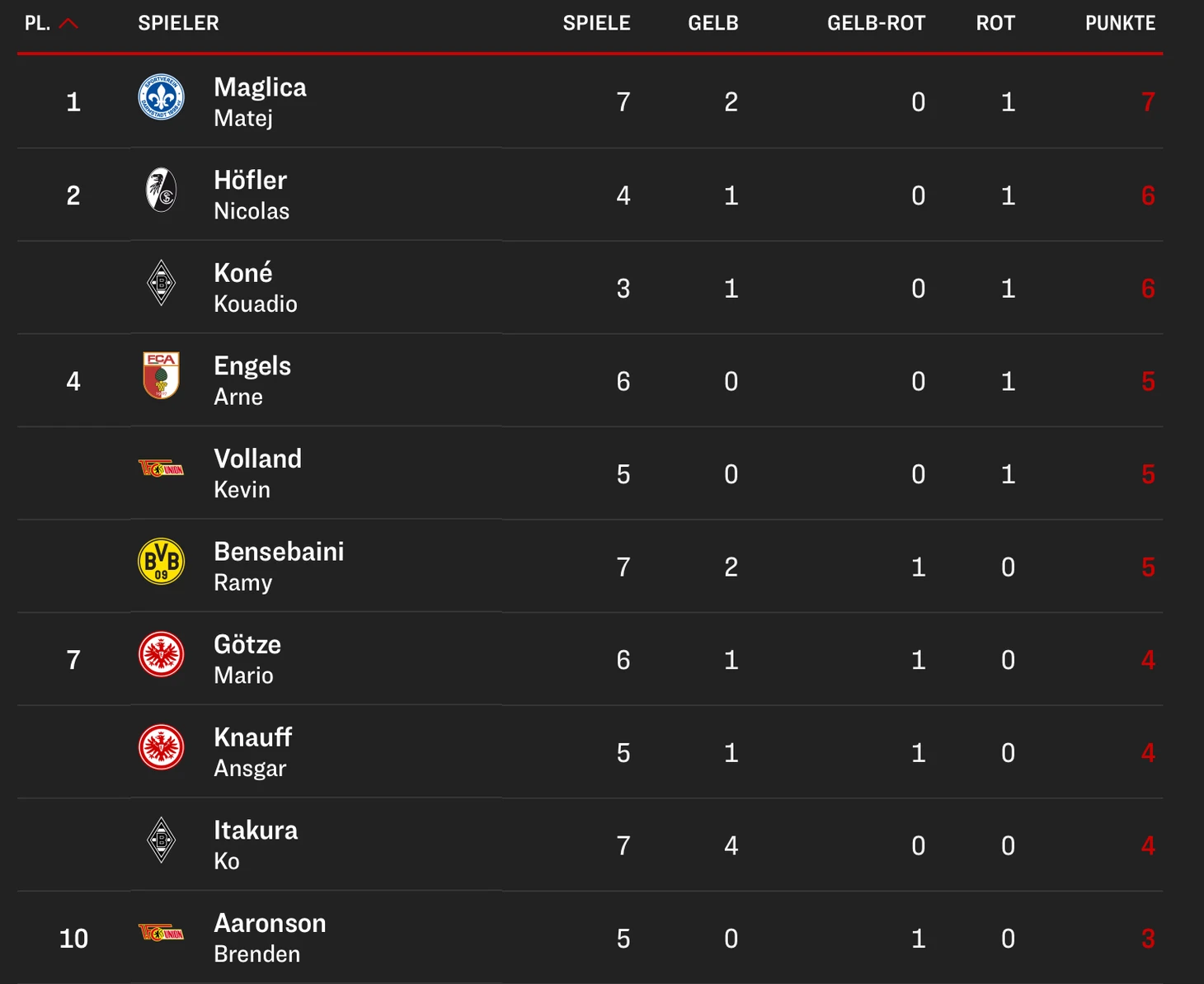
Task: Click the Eintracht Frankfurt crest beside Knauff
Action: (161, 747)
